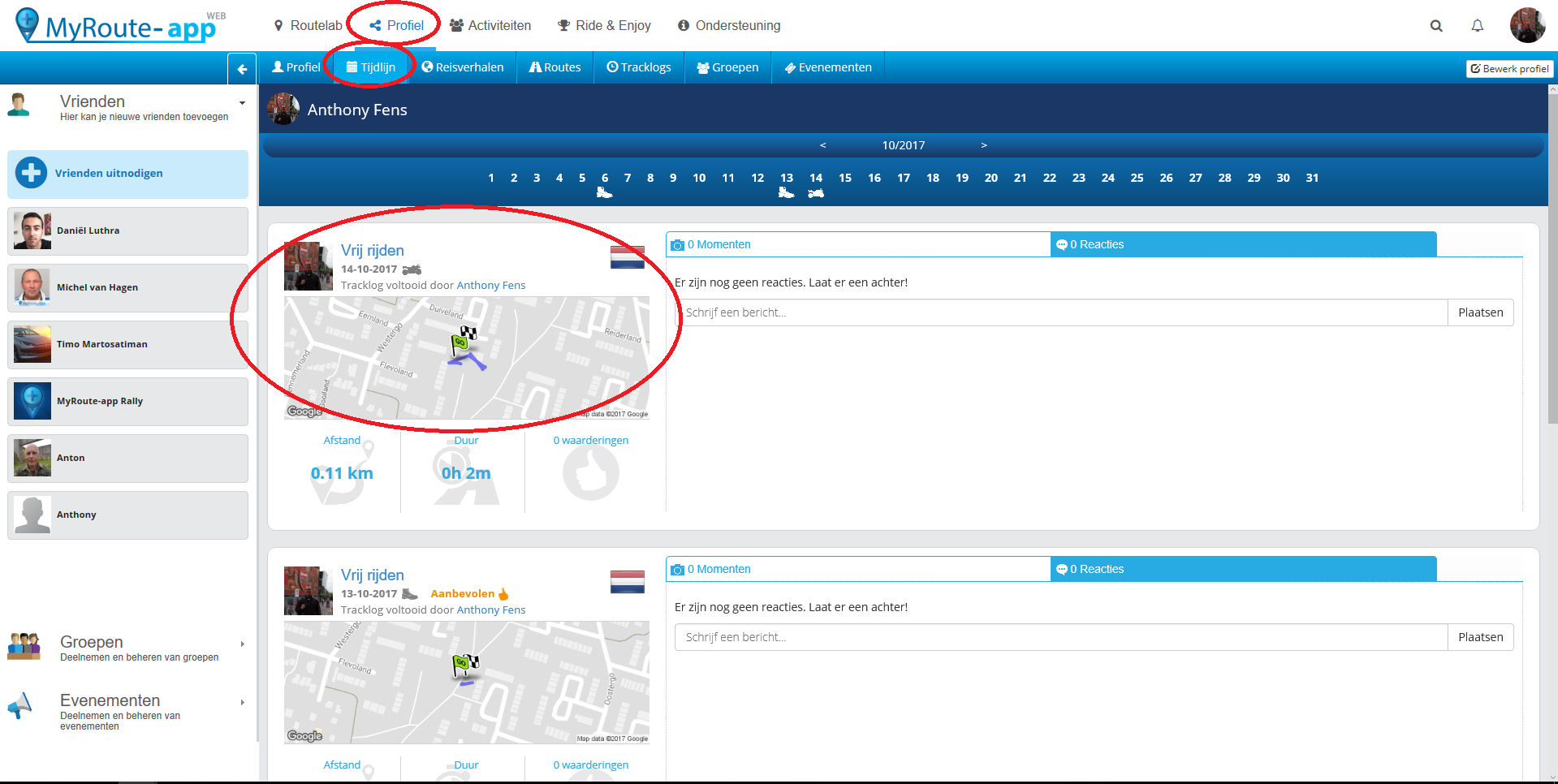Open the Ondersteuning menu
Image resolution: width=1558 pixels, height=784 pixels.
click(729, 26)
